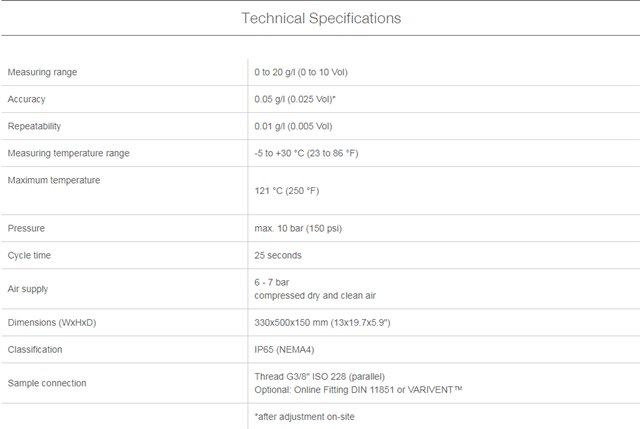Click the 121 °C (250 °F) value

[x=287, y=191]
